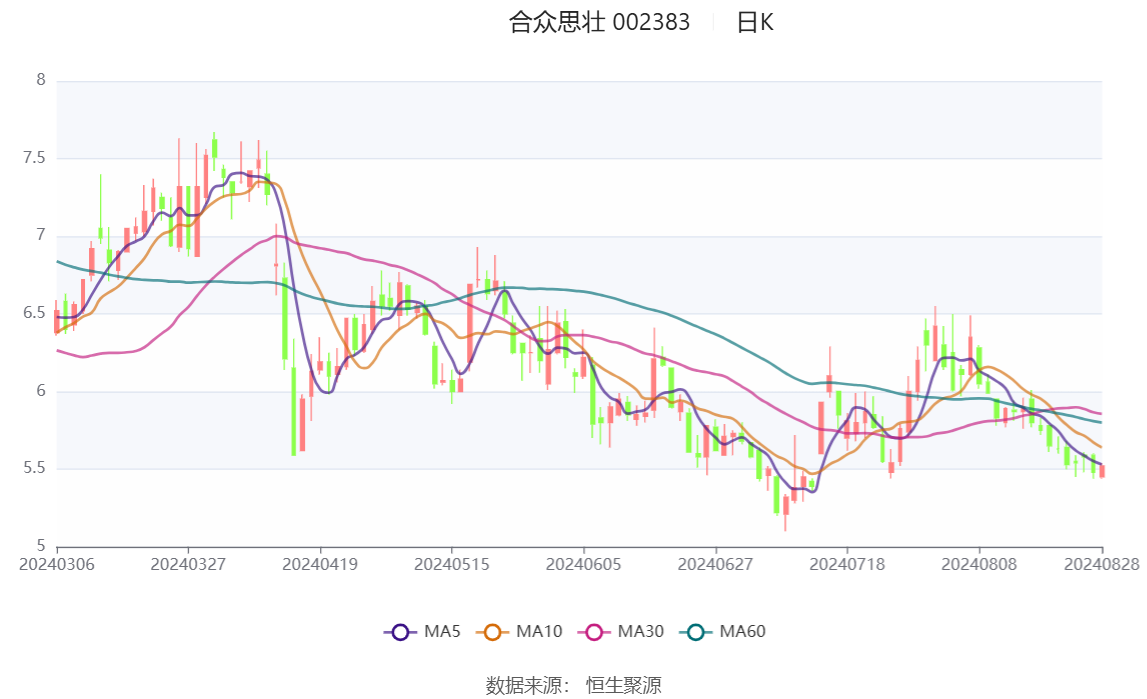This screenshot has height=699, width=1147.
Task: Click the 日K label in the title
Action: click(755, 23)
